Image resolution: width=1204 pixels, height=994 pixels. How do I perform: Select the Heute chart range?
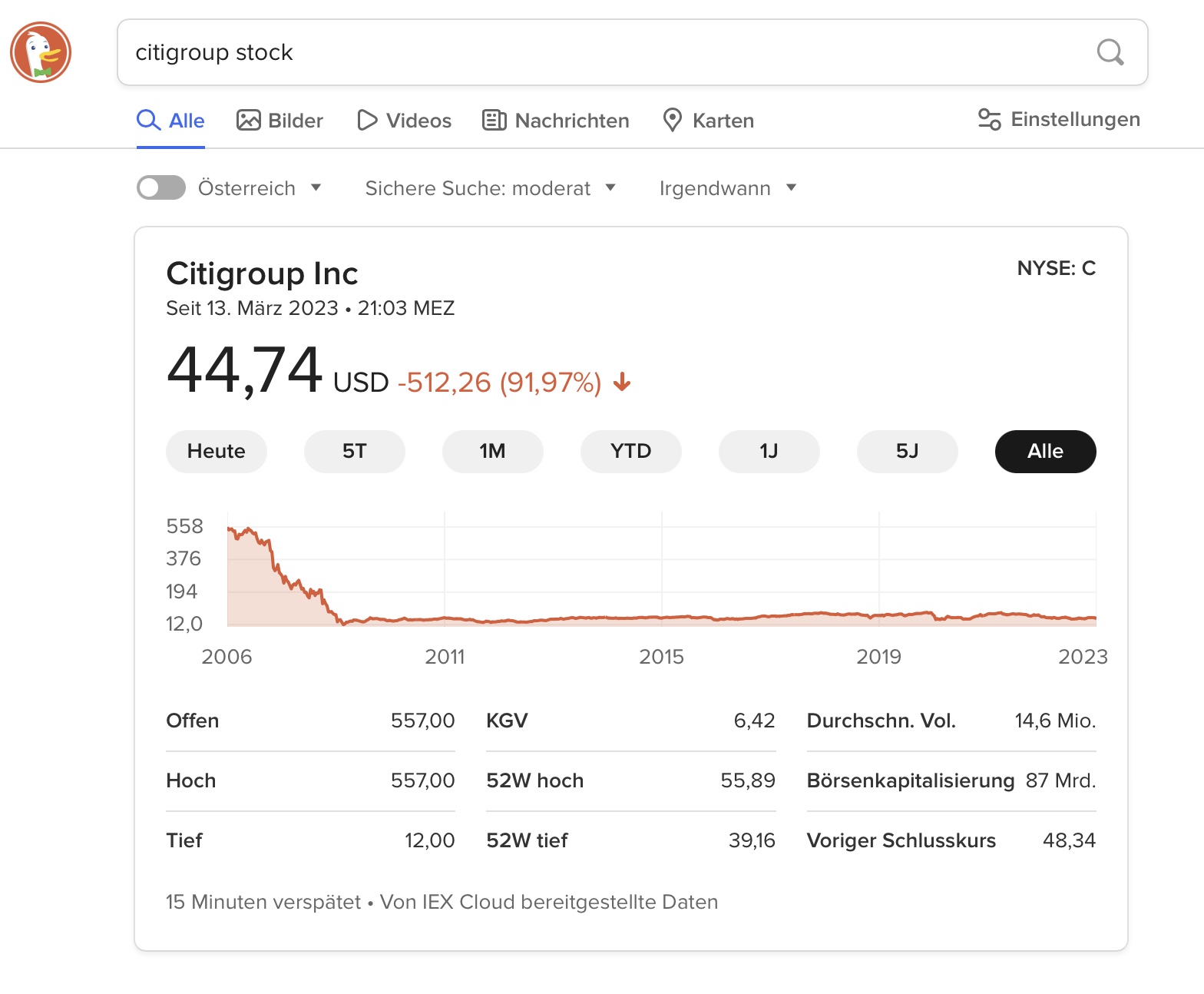(217, 452)
